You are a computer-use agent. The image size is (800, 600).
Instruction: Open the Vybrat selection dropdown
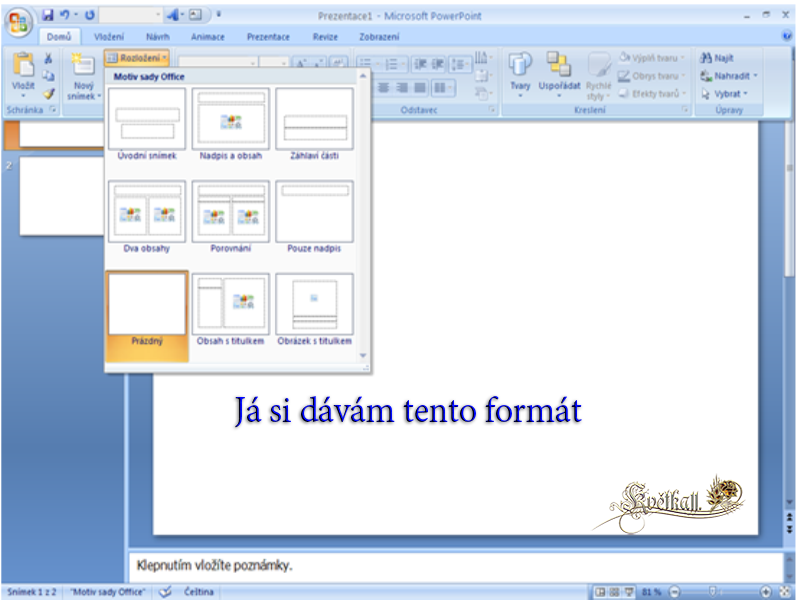pyautogui.click(x=725, y=94)
